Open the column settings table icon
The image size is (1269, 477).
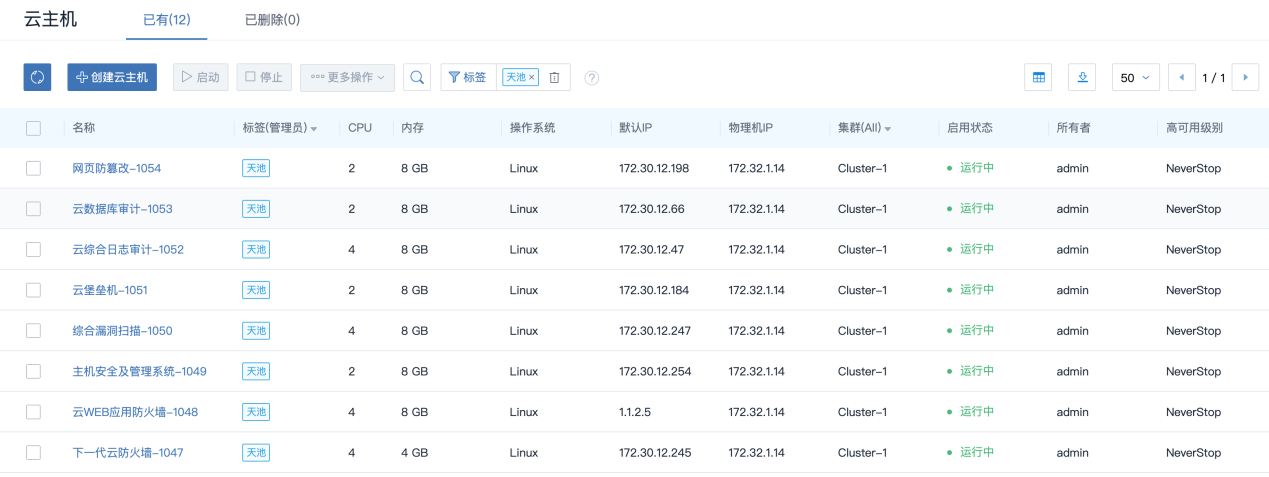1039,77
